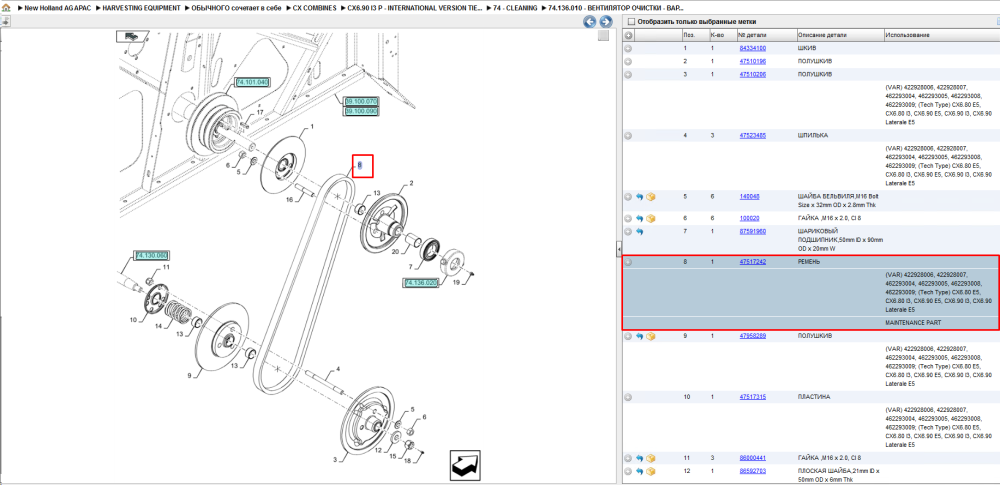Click the gray square at diagram corner
Screen dimensions: 1000x485
pos(603,36)
